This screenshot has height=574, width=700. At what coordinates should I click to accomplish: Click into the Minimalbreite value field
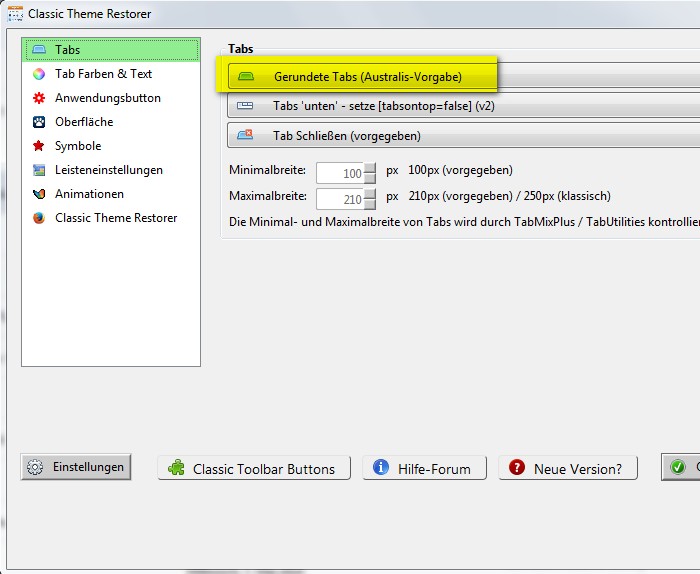tap(340, 173)
